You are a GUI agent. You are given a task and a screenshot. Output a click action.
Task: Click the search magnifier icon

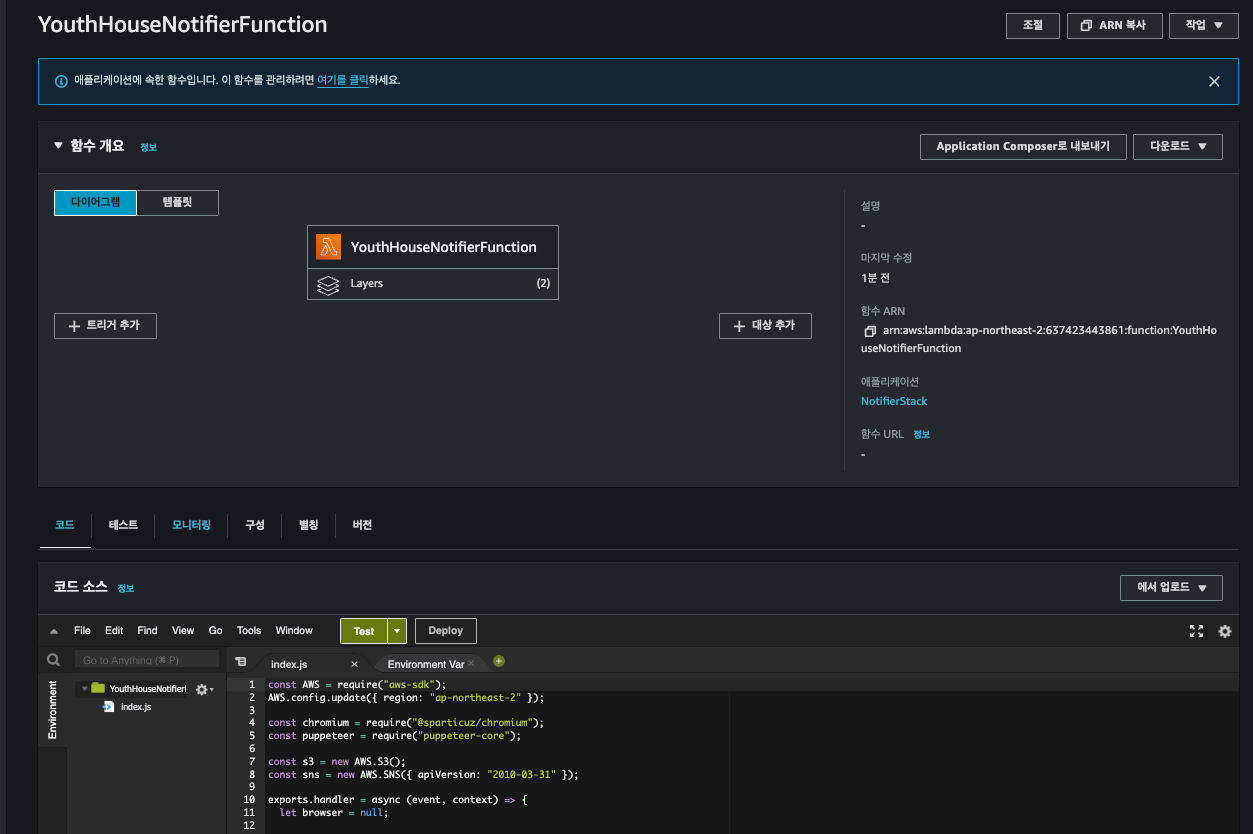(x=54, y=660)
